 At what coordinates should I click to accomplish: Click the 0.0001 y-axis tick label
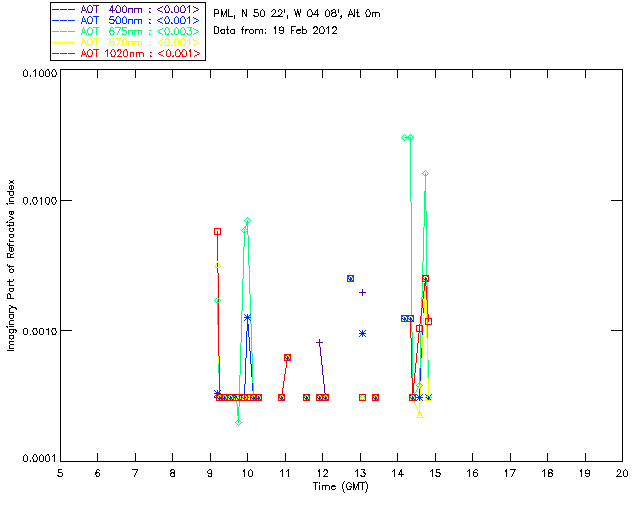(x=40, y=459)
